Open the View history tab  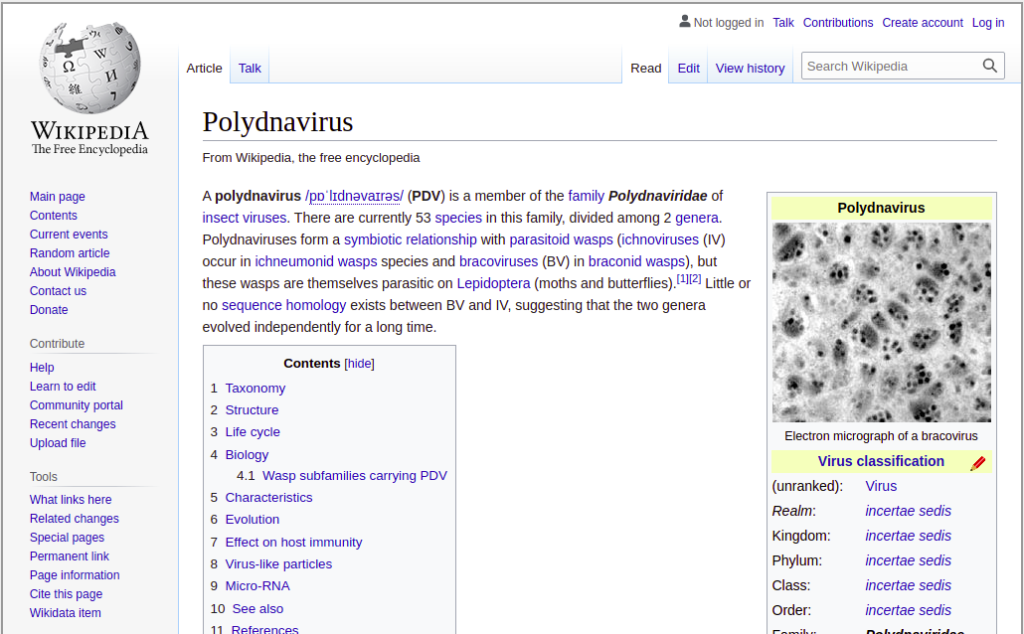[x=750, y=68]
